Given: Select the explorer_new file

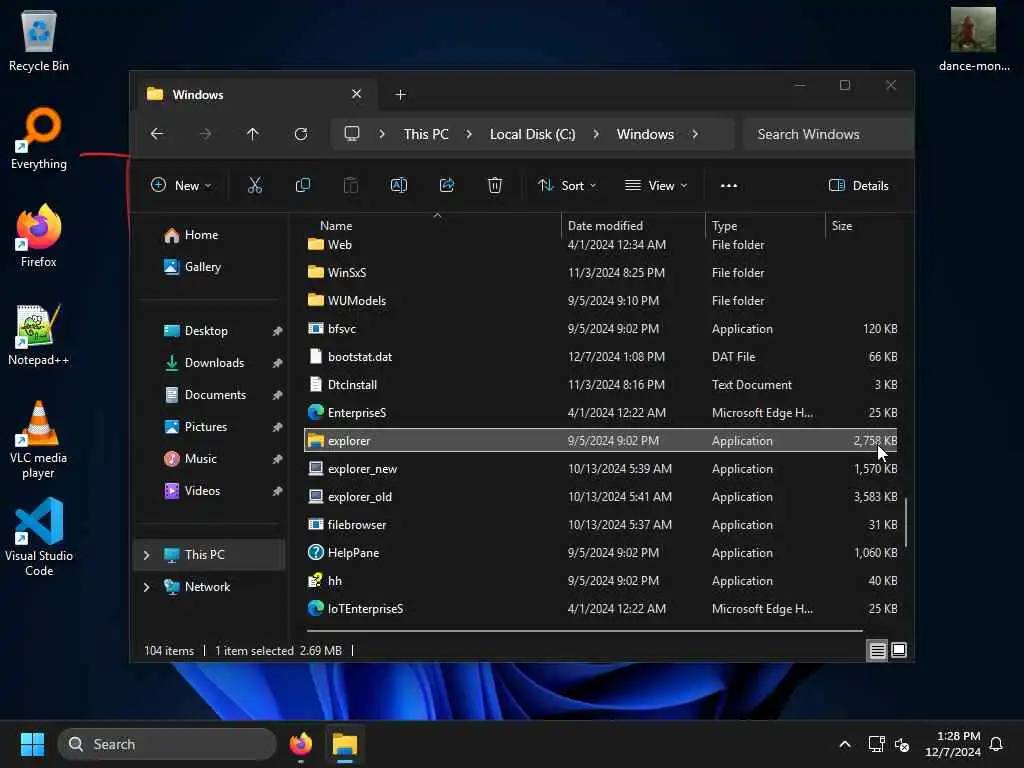Looking at the screenshot, I should pos(601,469).
